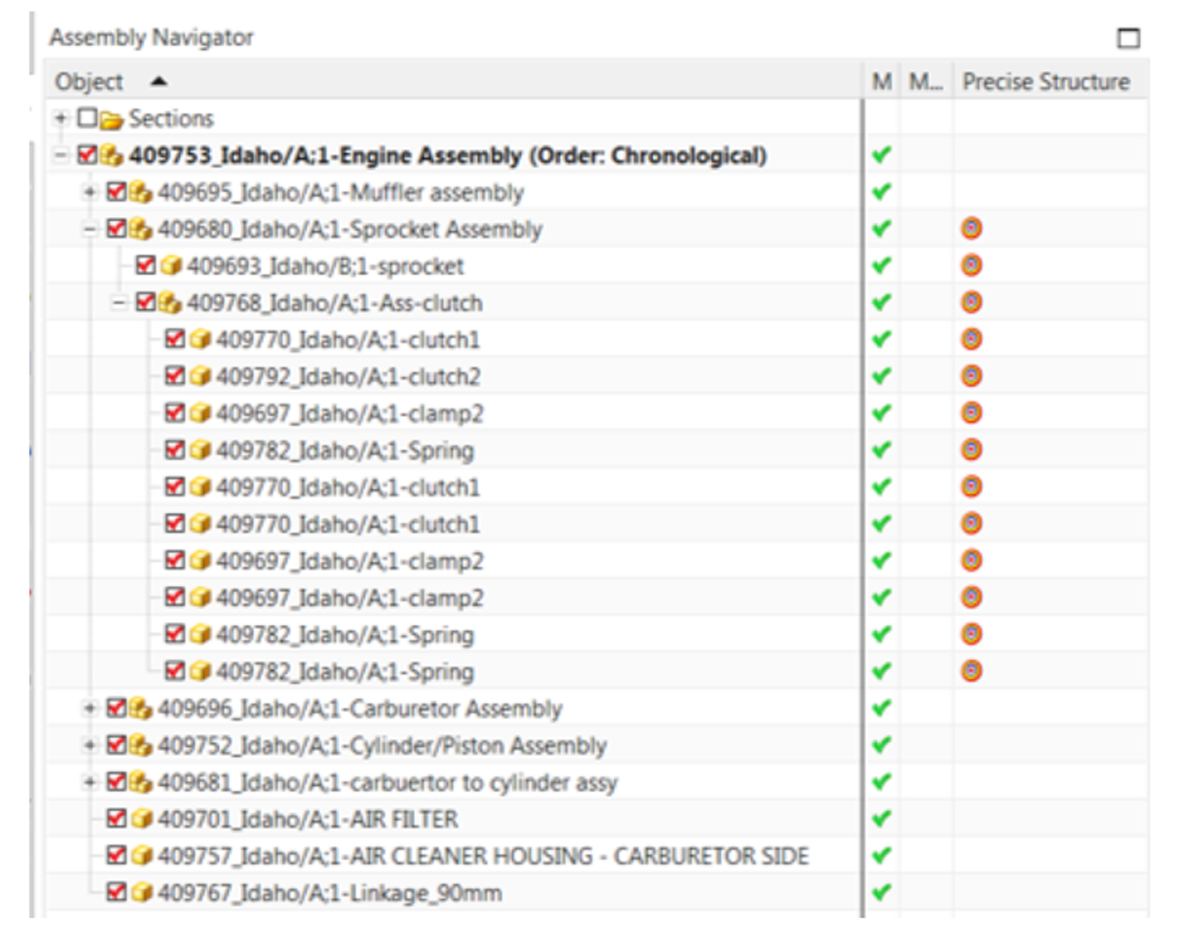Image resolution: width=1181 pixels, height=944 pixels.
Task: Click the Engine Assembly assembly icon
Action: [111, 156]
